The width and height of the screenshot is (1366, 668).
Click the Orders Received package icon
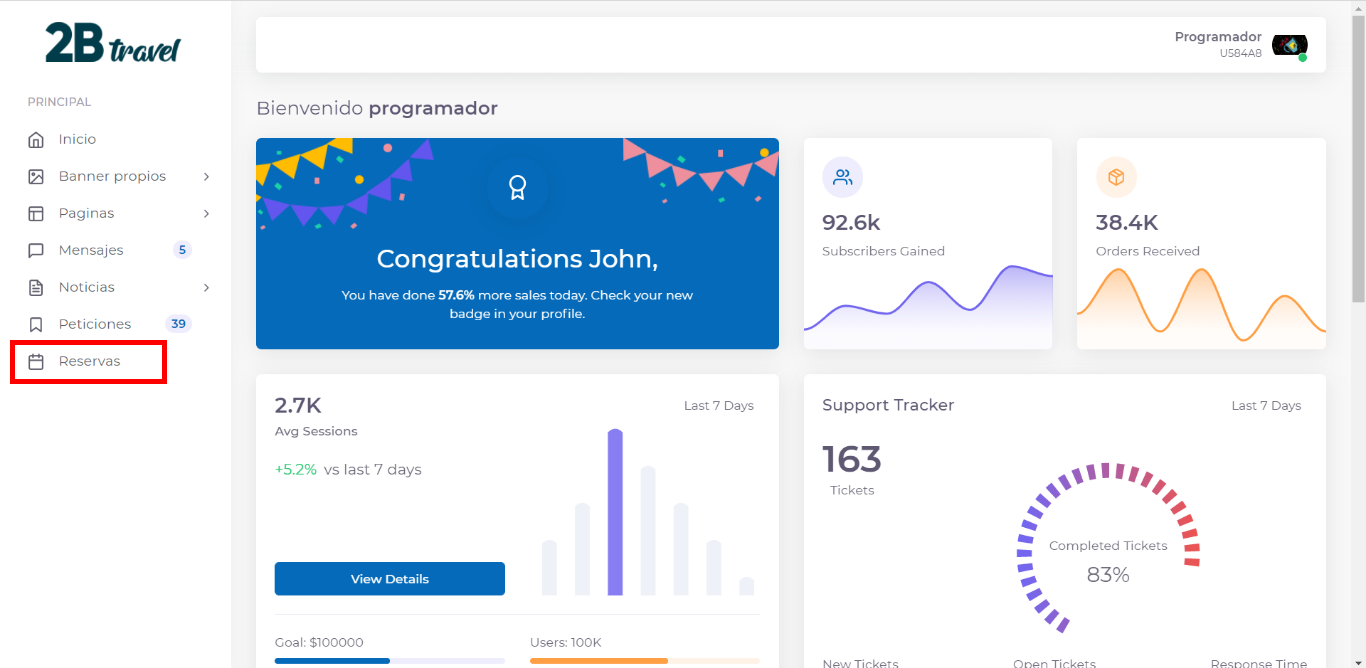(x=1116, y=178)
